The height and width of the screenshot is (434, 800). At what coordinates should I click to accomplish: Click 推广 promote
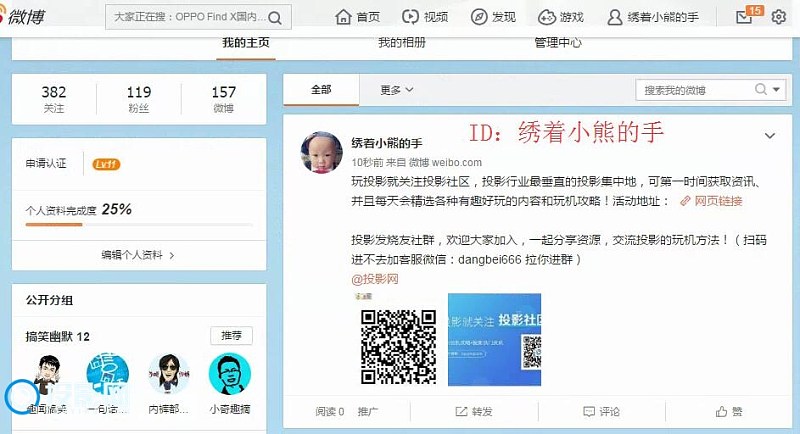pyautogui.click(x=368, y=412)
